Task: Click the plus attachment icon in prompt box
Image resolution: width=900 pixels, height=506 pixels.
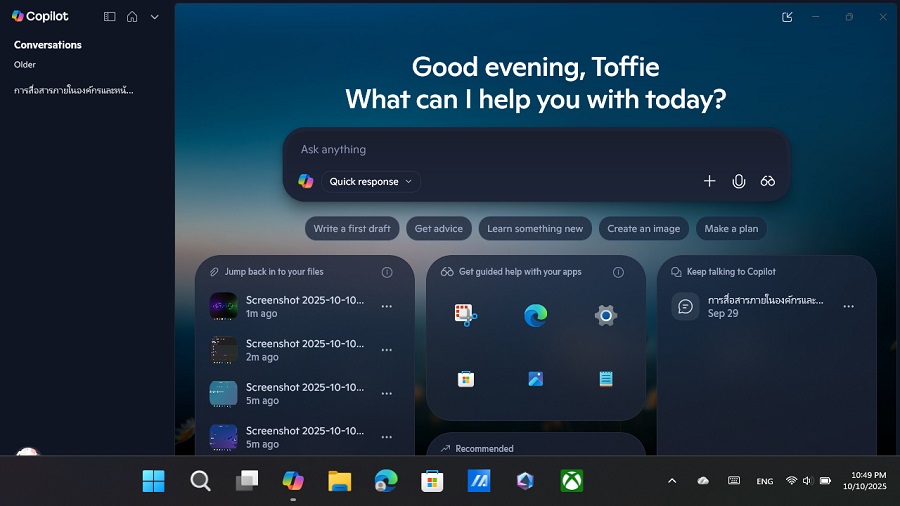Action: [709, 181]
